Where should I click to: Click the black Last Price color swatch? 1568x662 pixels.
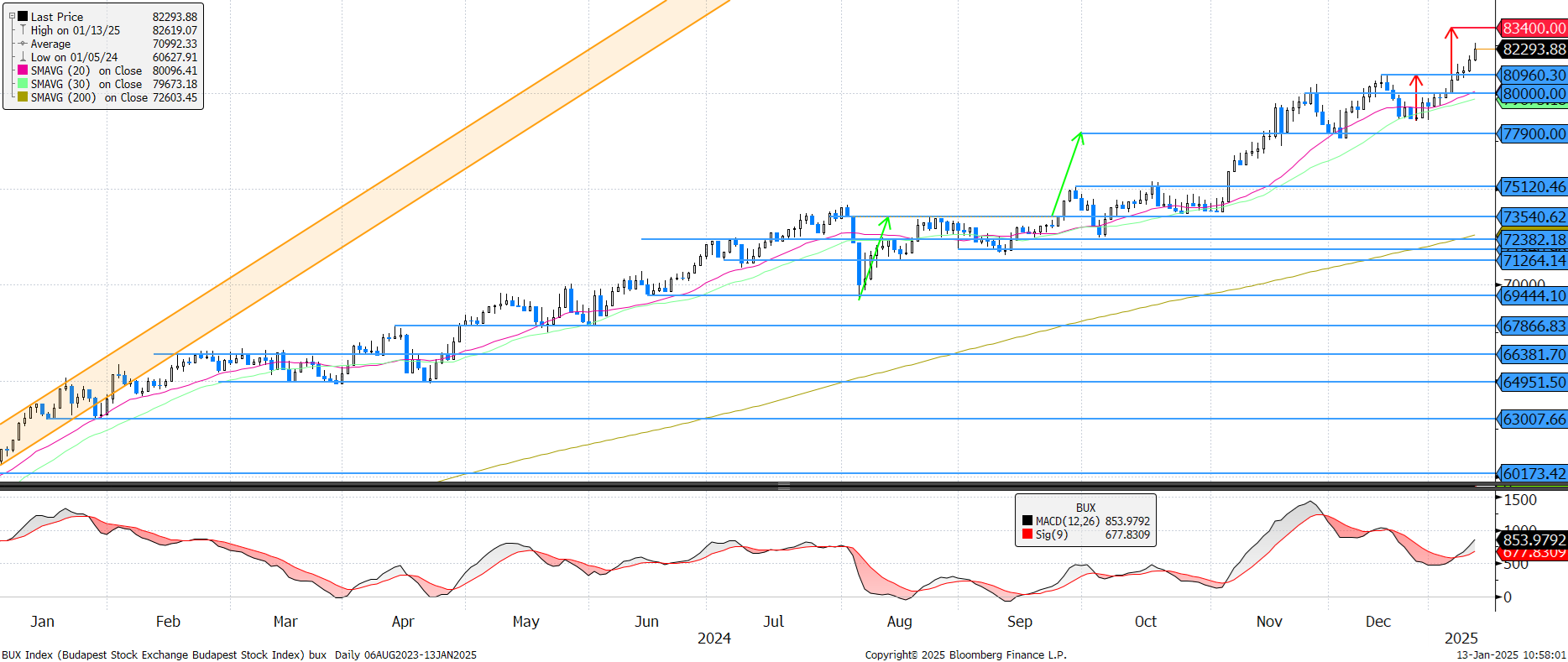click(x=23, y=17)
